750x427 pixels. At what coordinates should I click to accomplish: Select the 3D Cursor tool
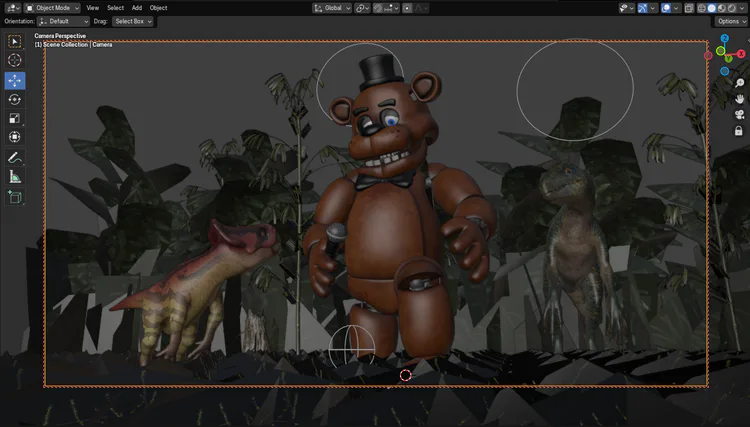coord(14,60)
